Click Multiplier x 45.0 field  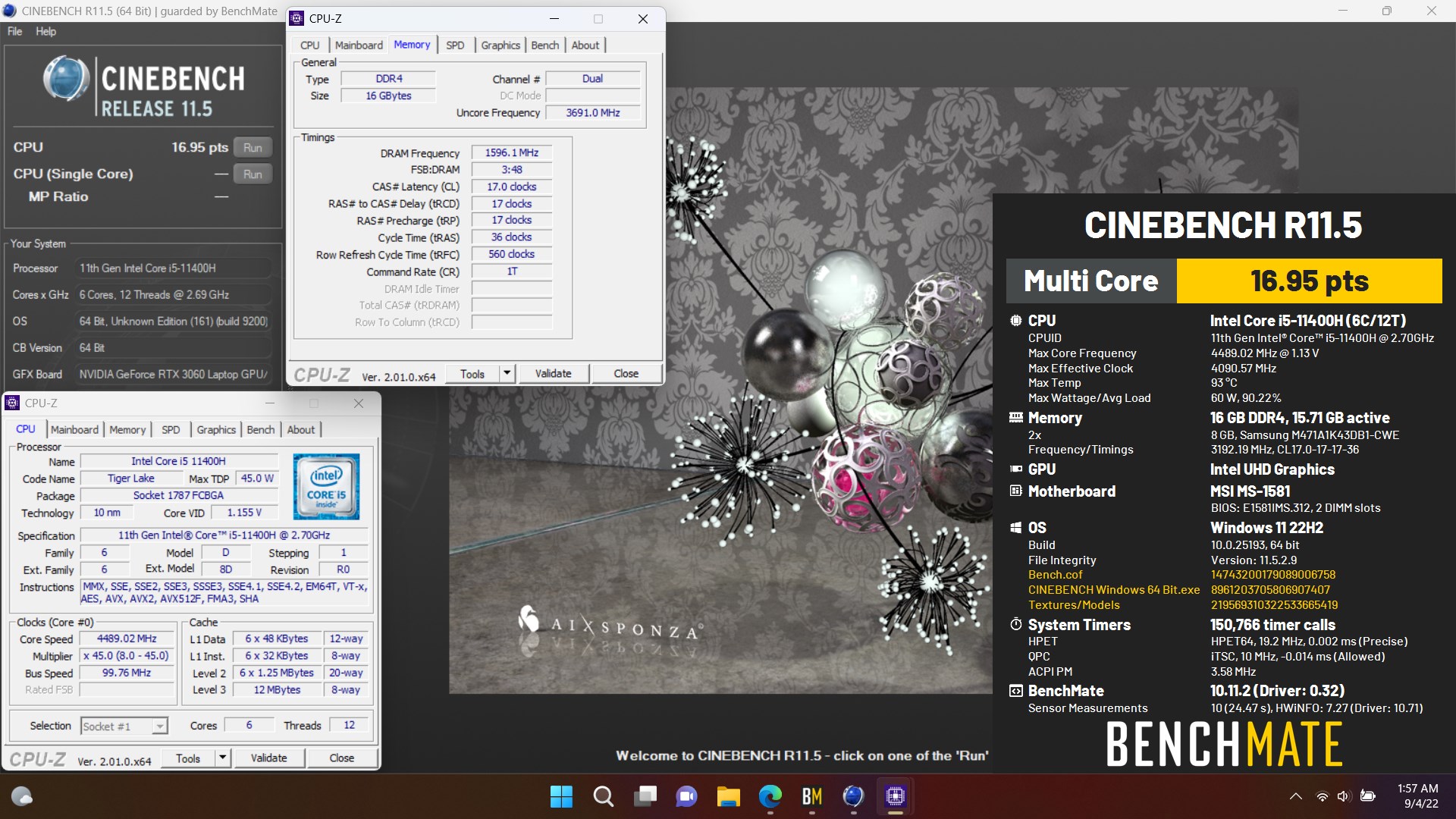[x=127, y=656]
